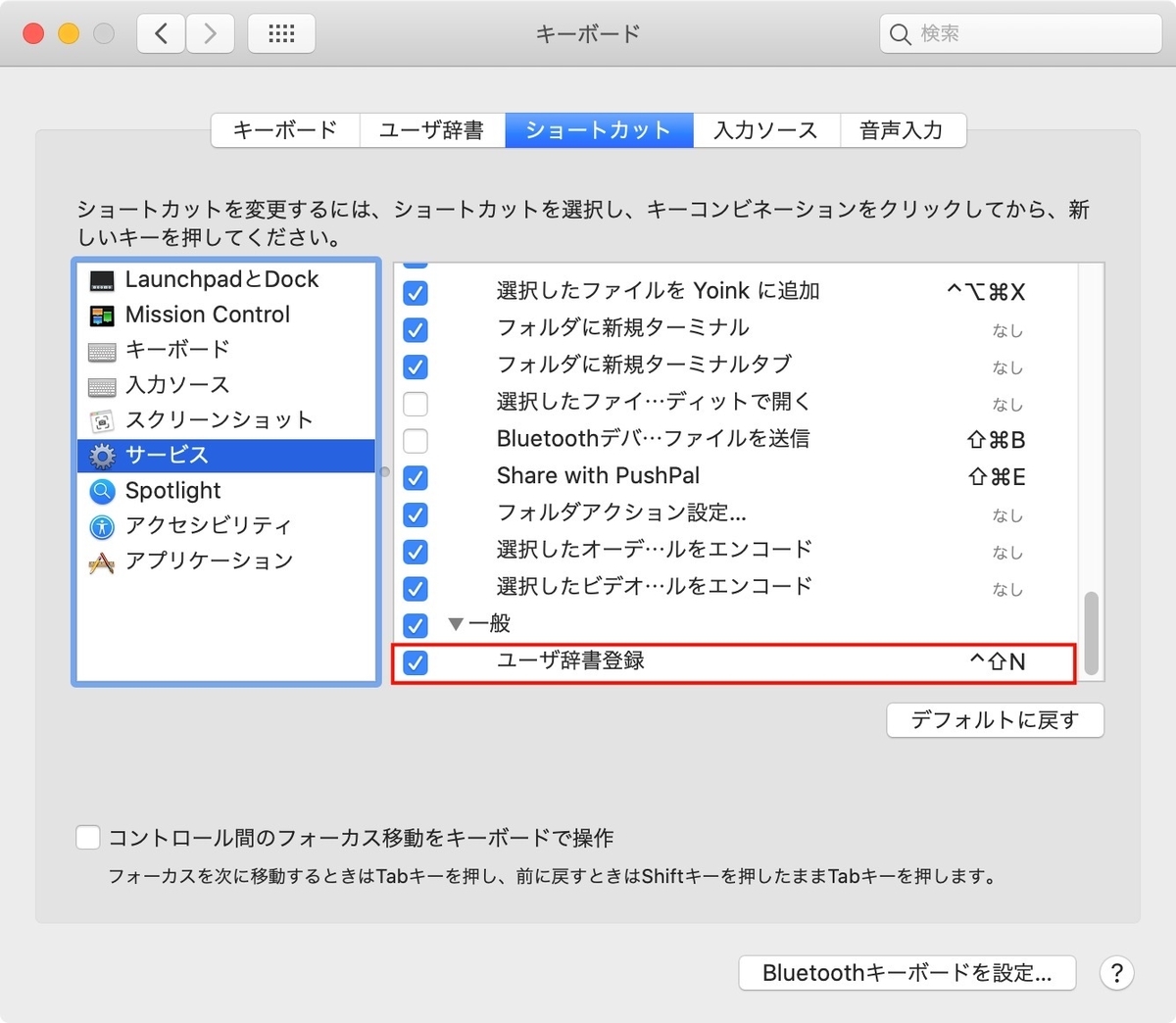Open the help question mark button
The height and width of the screenshot is (1023, 1176).
pos(1116,973)
